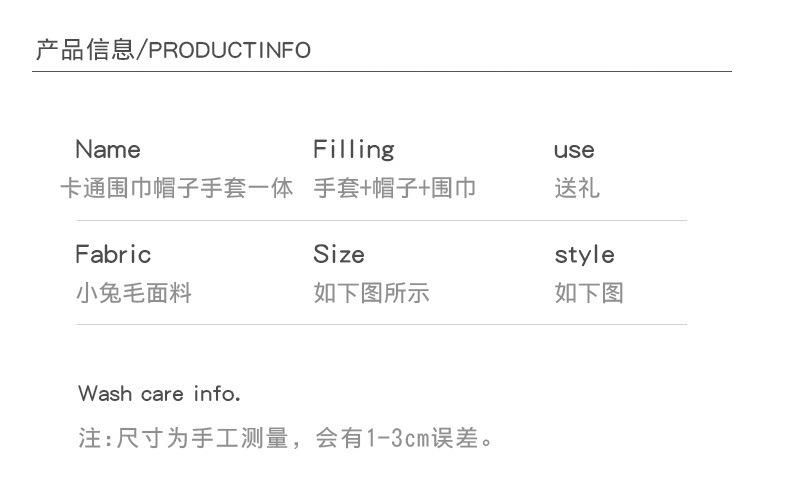
Task: Click the Wash care info. label
Action: [159, 394]
